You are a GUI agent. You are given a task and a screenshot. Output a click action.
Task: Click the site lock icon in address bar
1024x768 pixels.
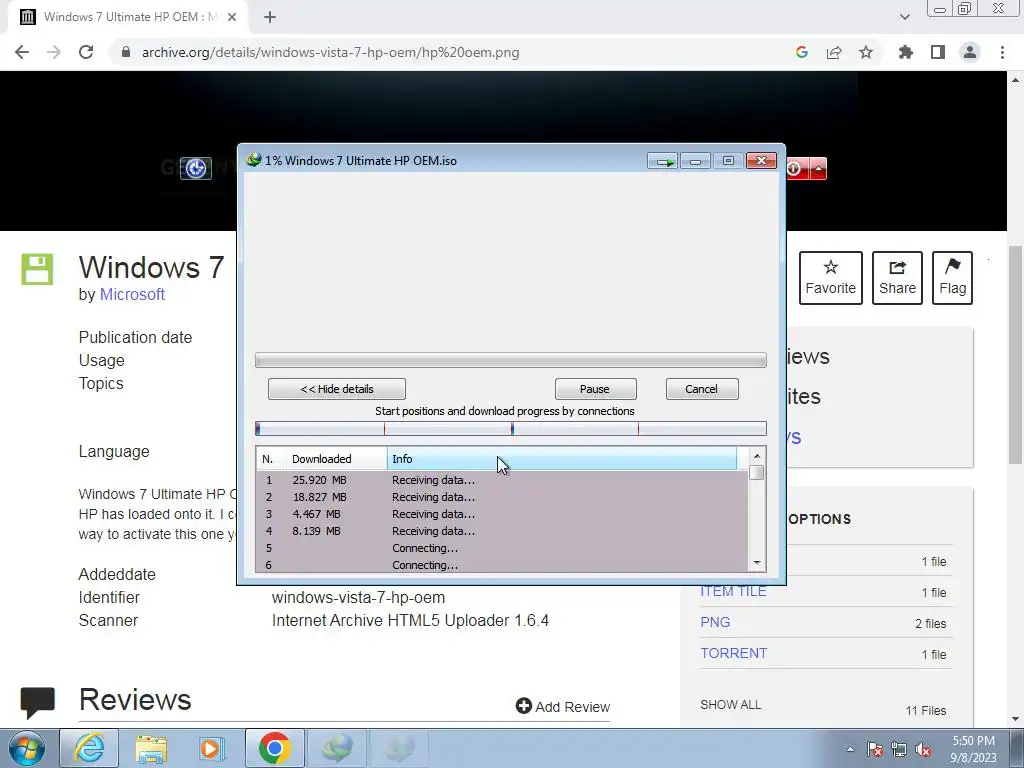pos(126,52)
